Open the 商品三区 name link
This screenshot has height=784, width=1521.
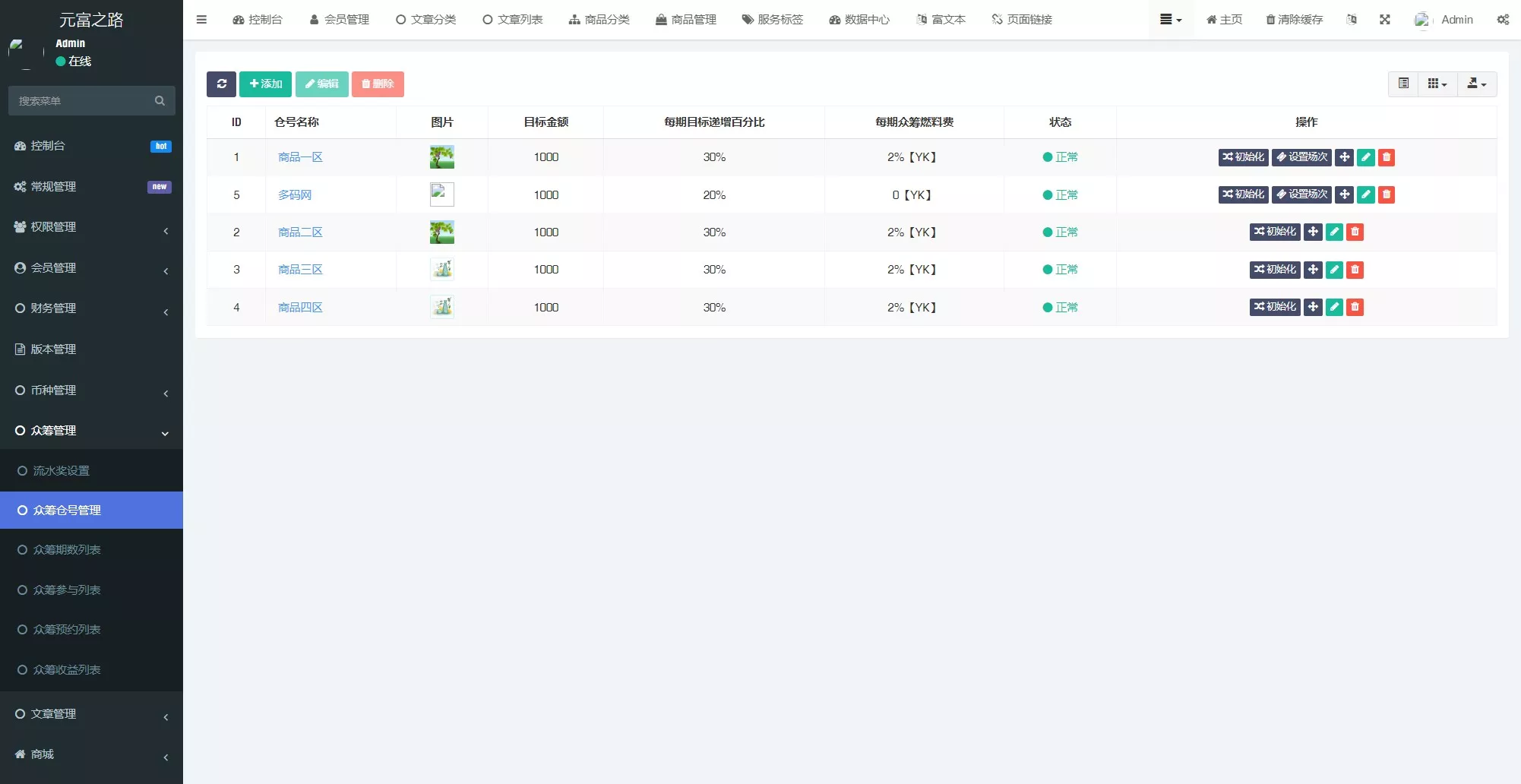(300, 270)
